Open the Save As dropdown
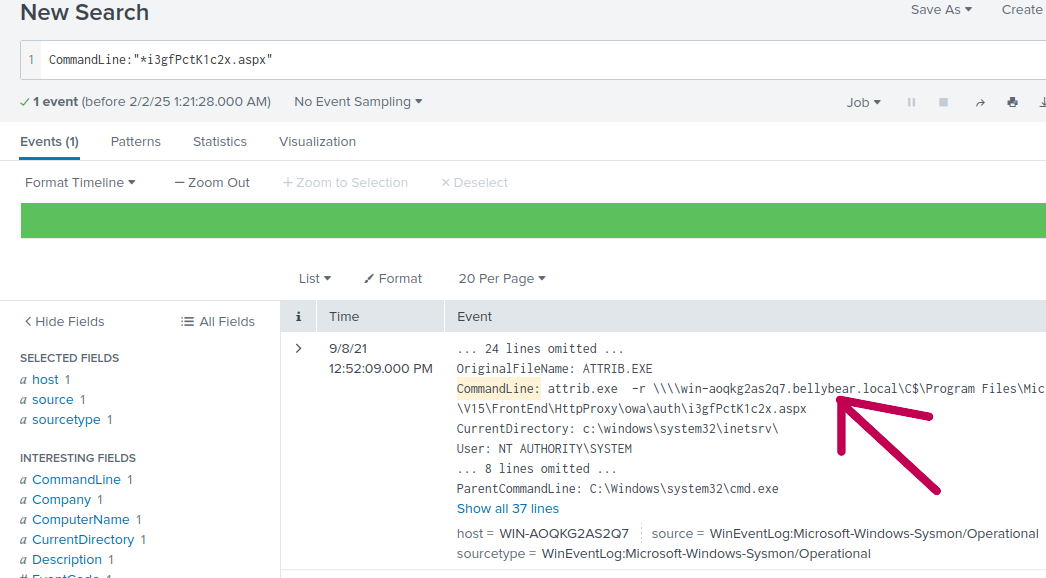Screen dimensions: 1046x578 tap(940, 10)
